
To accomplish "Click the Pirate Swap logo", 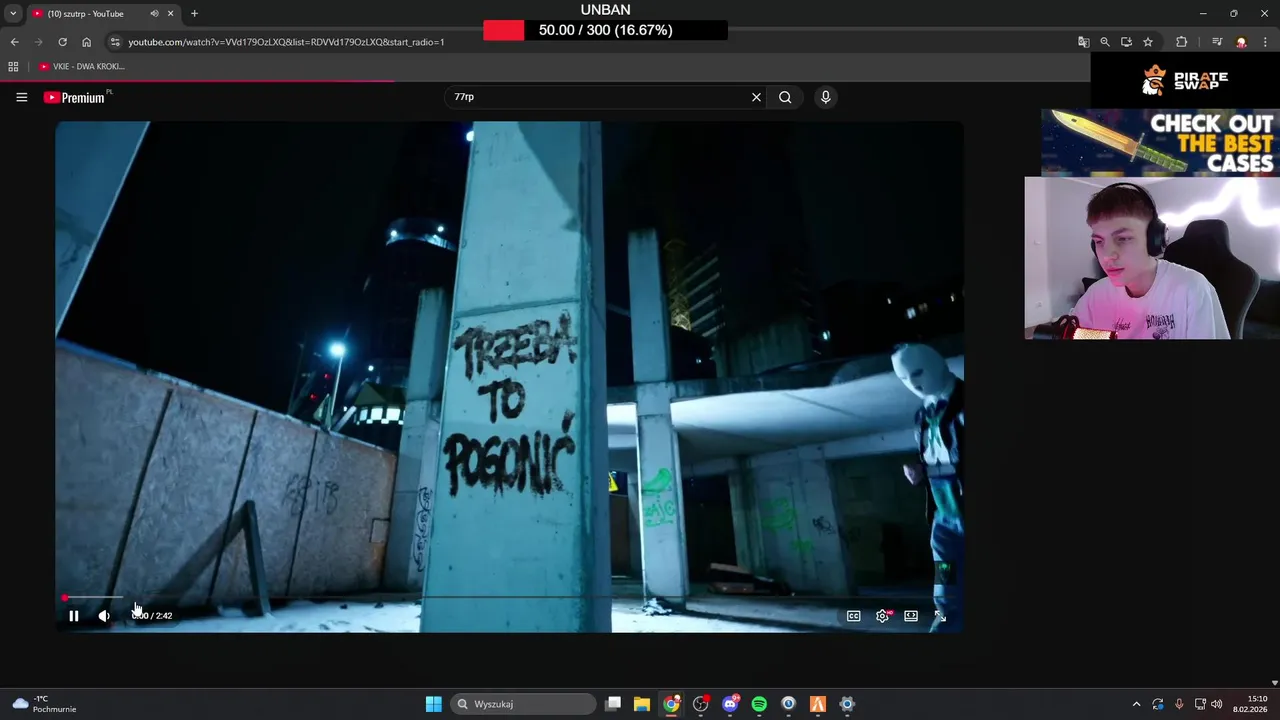I will coord(1185,80).
